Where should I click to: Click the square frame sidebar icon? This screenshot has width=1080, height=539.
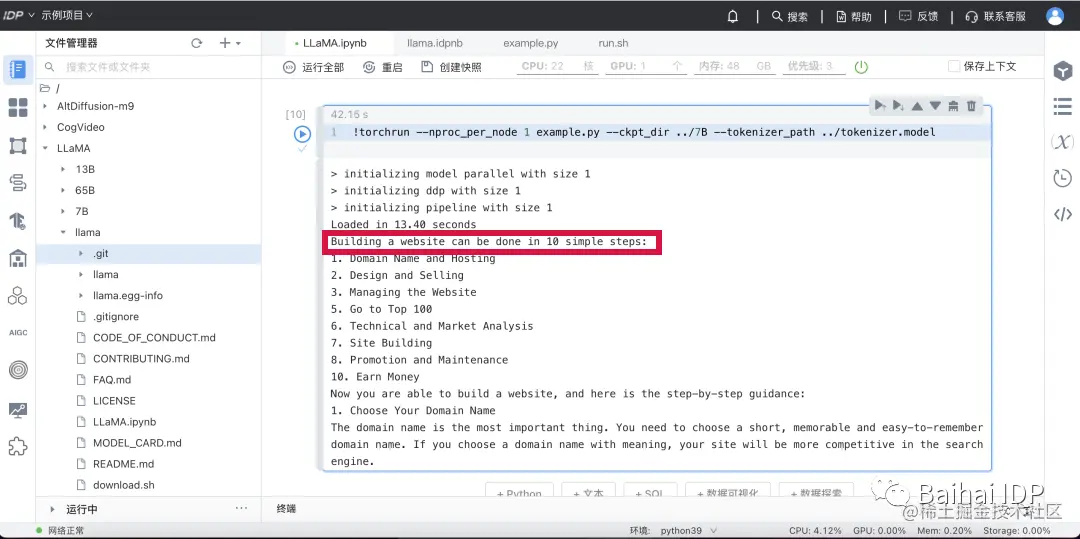click(x=18, y=145)
